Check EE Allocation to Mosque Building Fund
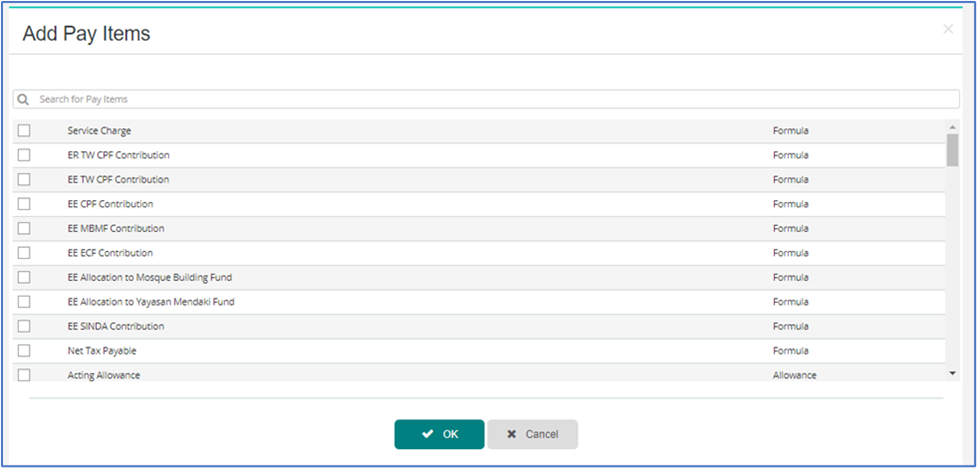977x468 pixels. click(x=24, y=277)
